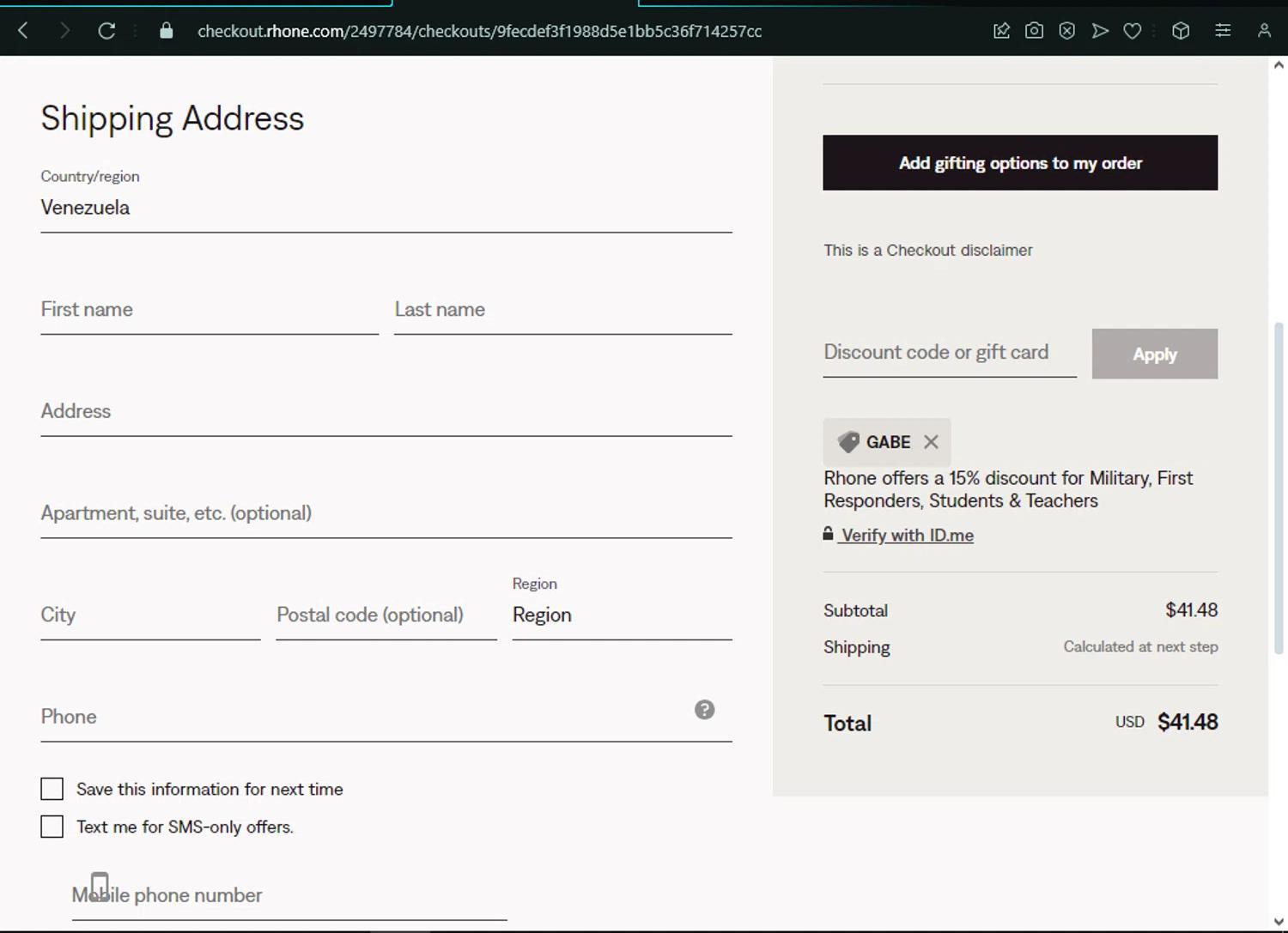
Task: Click the Shipping Address heading
Action: 173,118
